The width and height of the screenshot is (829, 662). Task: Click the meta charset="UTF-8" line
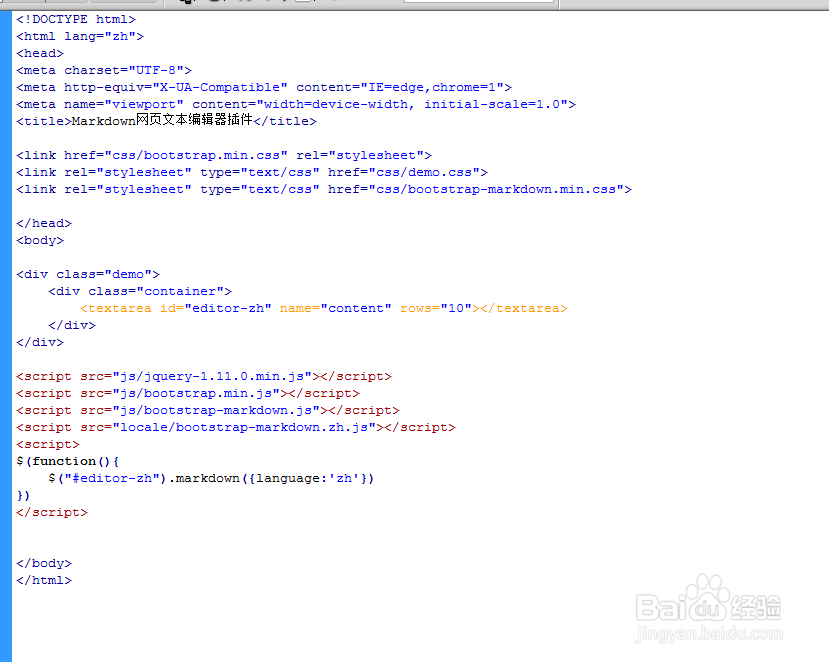(104, 70)
